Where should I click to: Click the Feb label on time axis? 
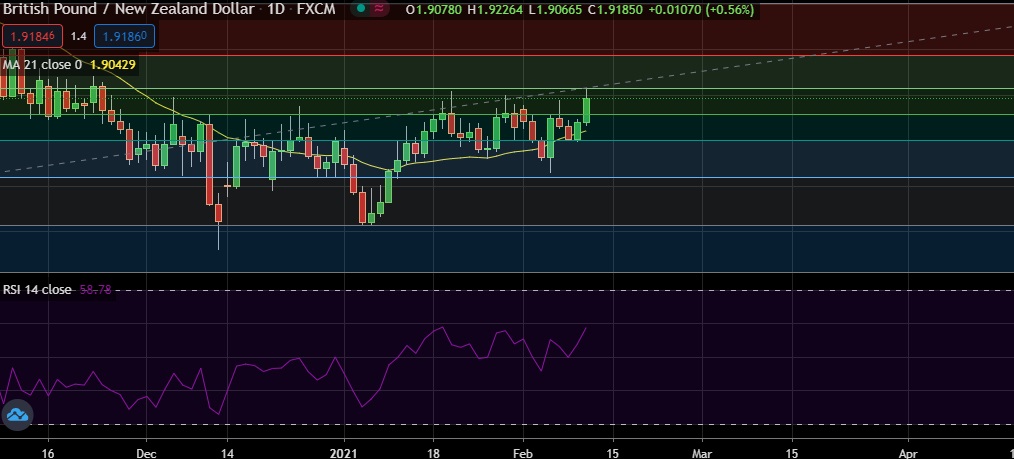[x=523, y=453]
